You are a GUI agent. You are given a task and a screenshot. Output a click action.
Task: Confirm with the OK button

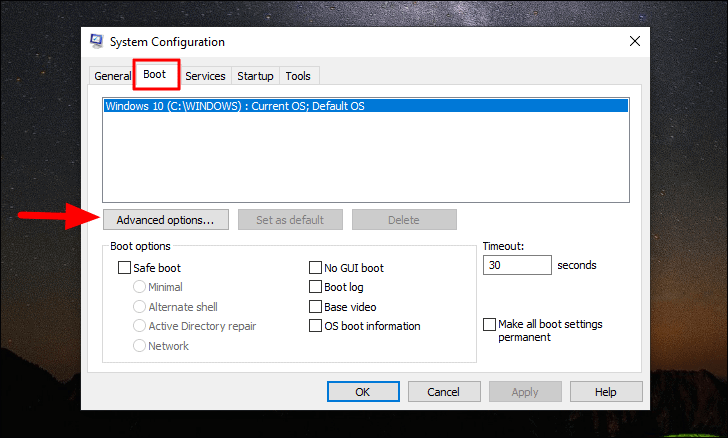pos(363,392)
